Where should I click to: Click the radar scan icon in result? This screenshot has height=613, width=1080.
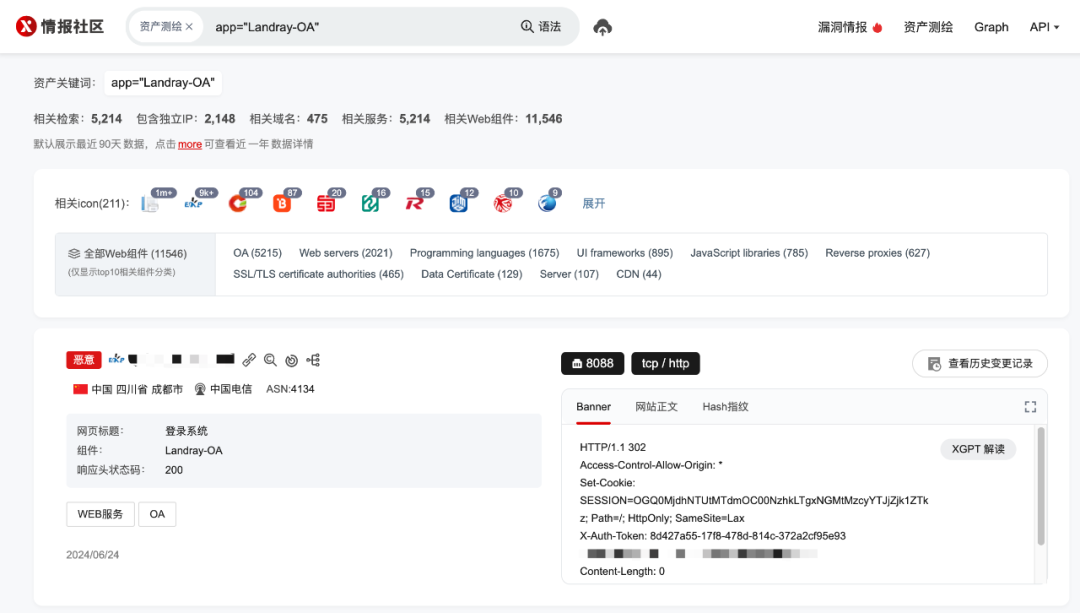[291, 360]
